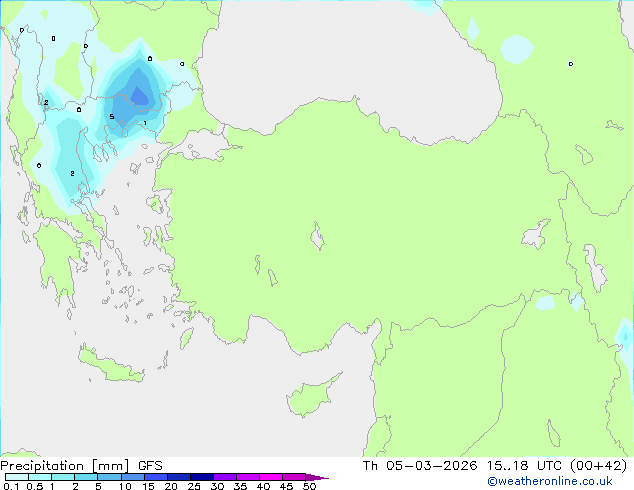Click the legend label '25'
Screen dimensions: 634x490
194,486
